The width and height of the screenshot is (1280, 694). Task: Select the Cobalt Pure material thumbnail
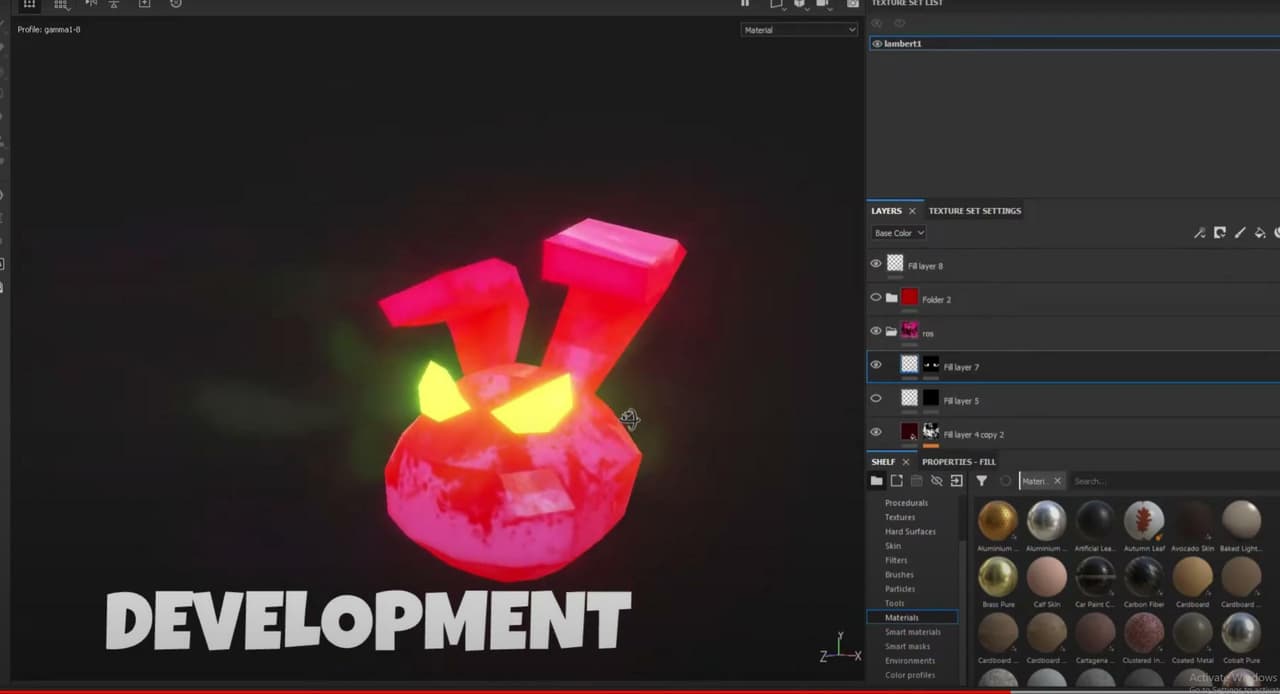(x=1241, y=633)
